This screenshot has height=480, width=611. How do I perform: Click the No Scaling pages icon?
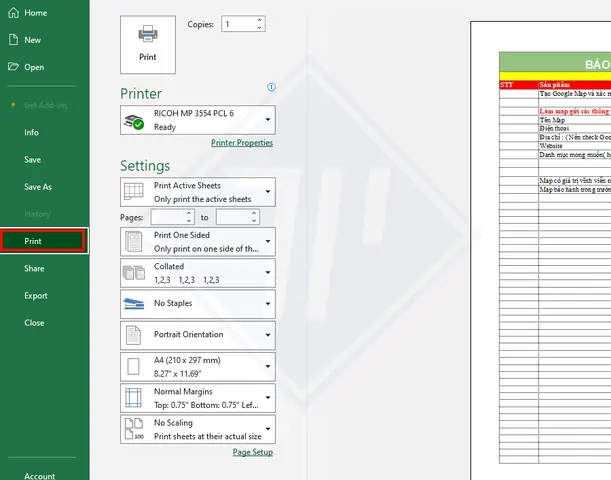(x=134, y=429)
